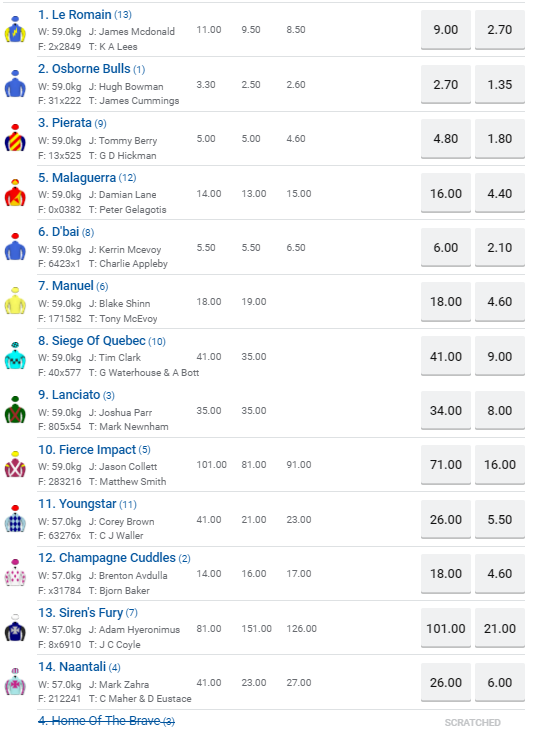Select Osborne Bulls win odds 2.70
This screenshot has width=533, height=736.
(446, 84)
